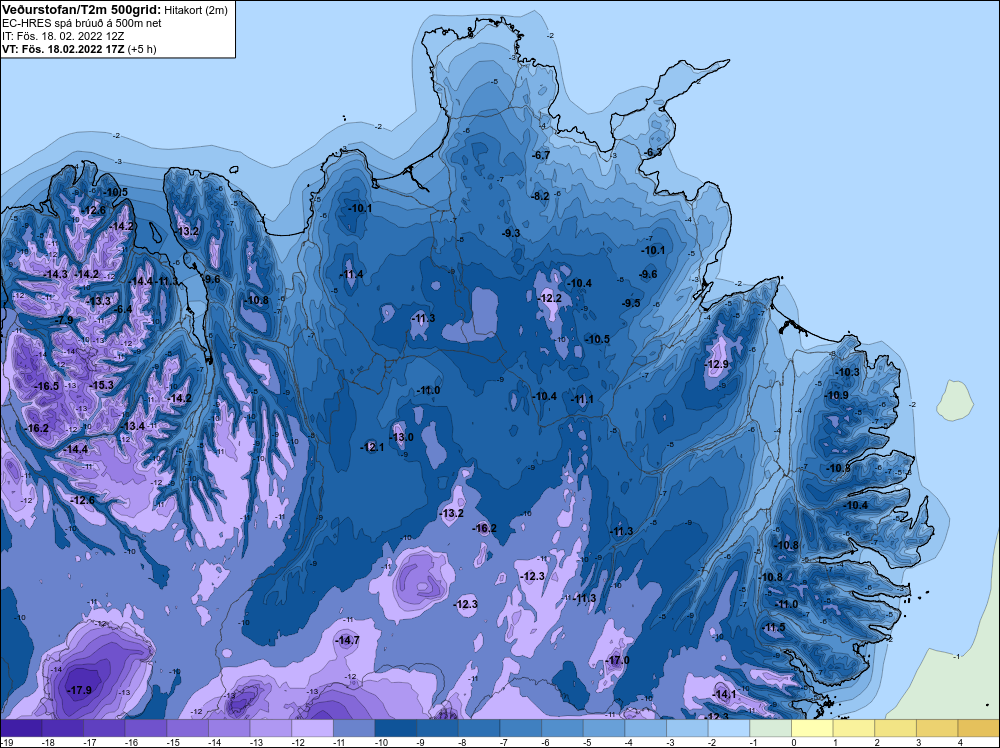
Task: Select the -5 color swatch in the legend
Action: coord(603,728)
